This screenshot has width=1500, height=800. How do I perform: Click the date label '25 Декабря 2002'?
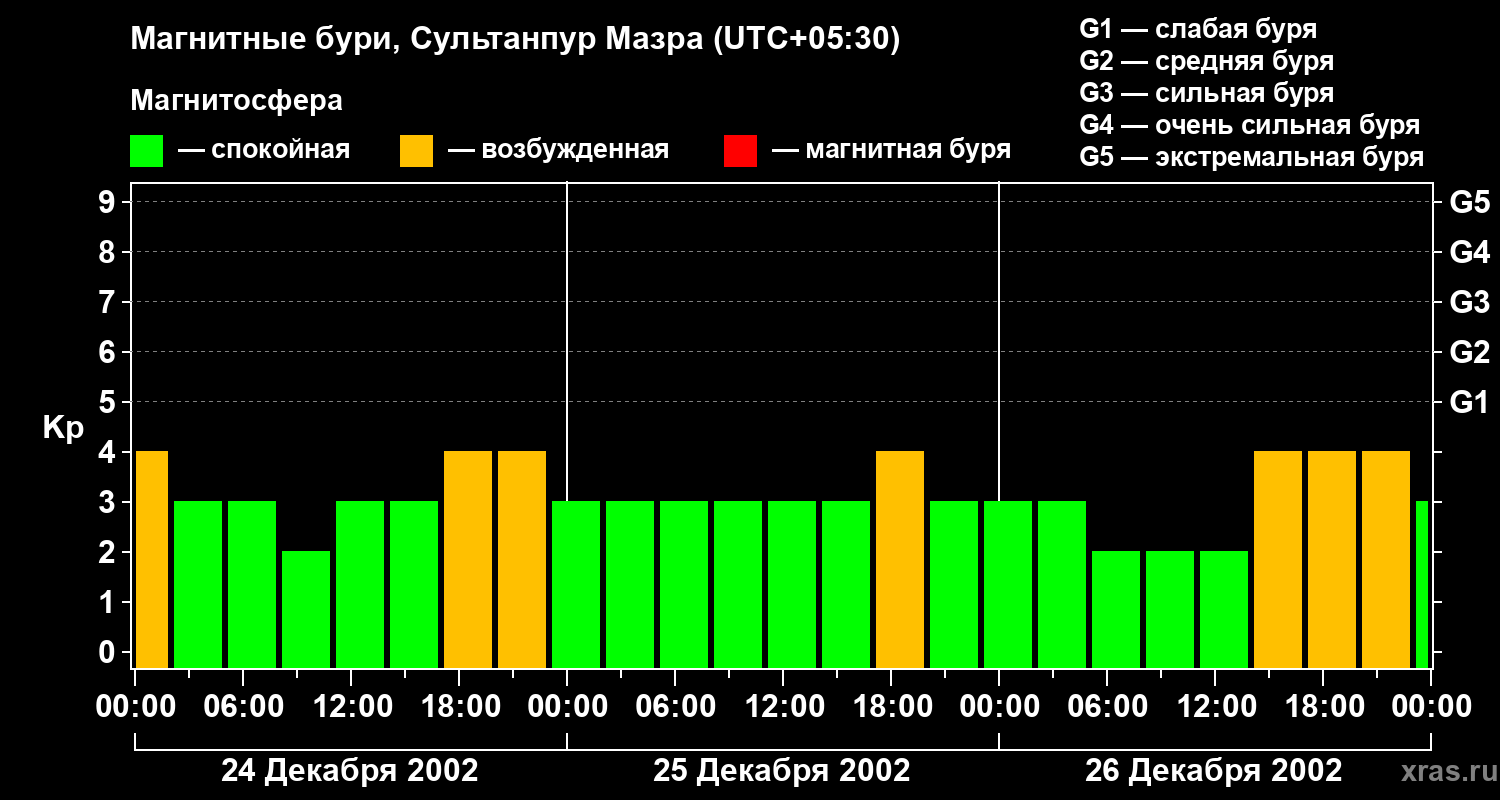tap(782, 771)
